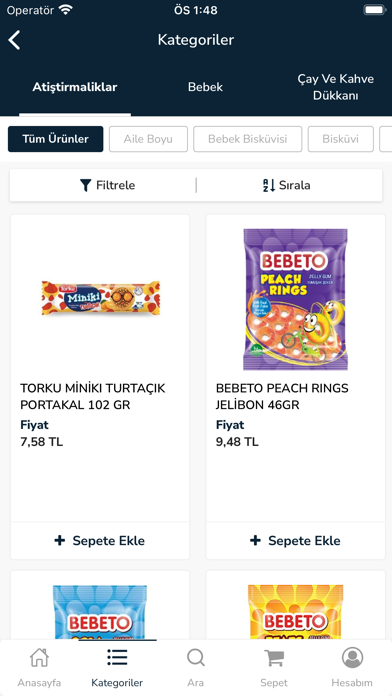Switch to Çay Ve Kahve Dükkanı tab
This screenshot has height=696, width=392.
pyautogui.click(x=336, y=87)
